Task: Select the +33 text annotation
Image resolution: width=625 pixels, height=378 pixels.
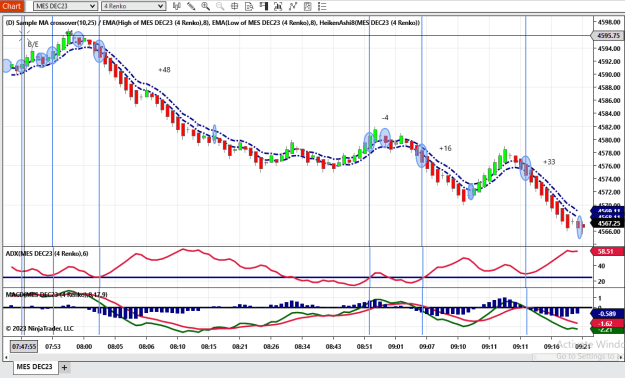Action: tap(549, 162)
